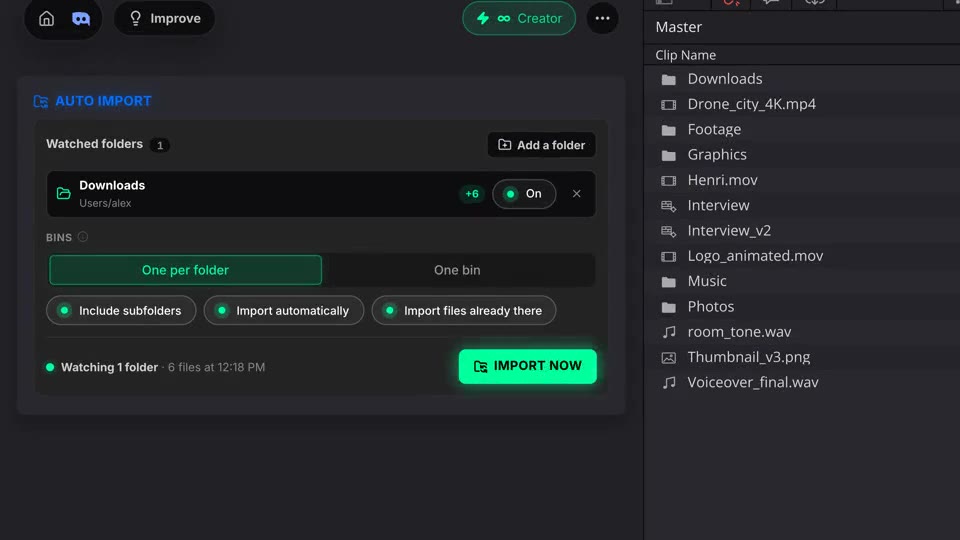Toggle Include subfolders
Viewport: 960px width, 540px height.
coord(121,311)
